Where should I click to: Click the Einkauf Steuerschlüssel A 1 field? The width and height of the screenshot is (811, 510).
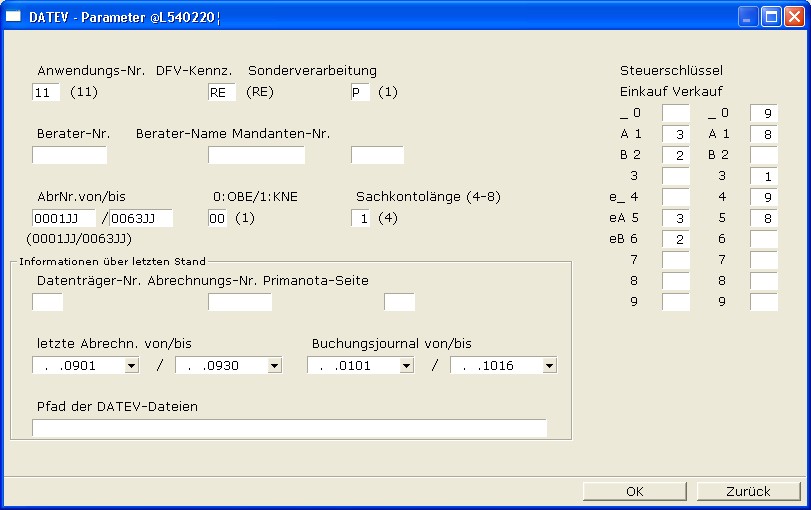[x=676, y=134]
